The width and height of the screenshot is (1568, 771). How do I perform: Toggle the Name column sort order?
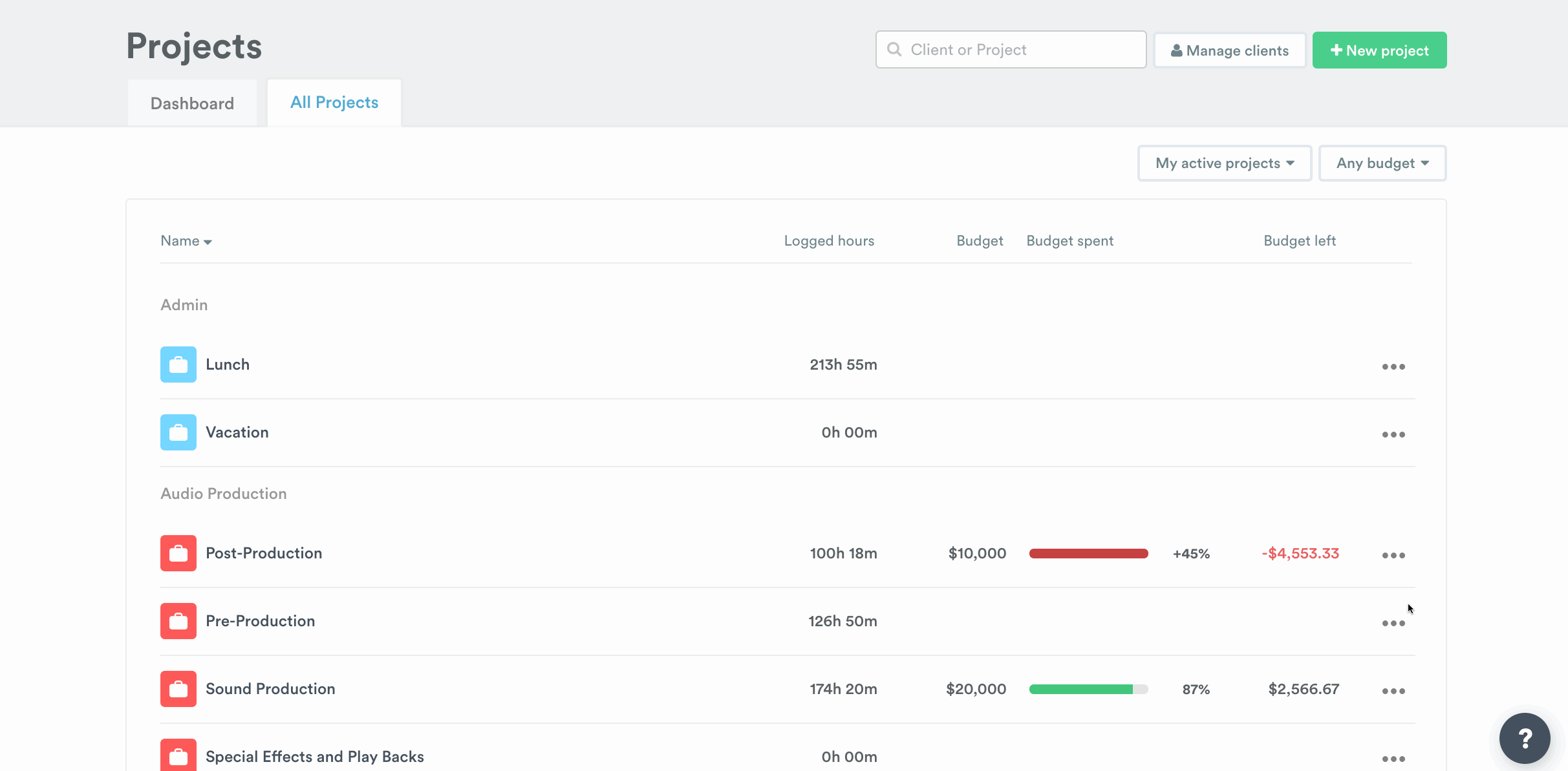click(186, 240)
